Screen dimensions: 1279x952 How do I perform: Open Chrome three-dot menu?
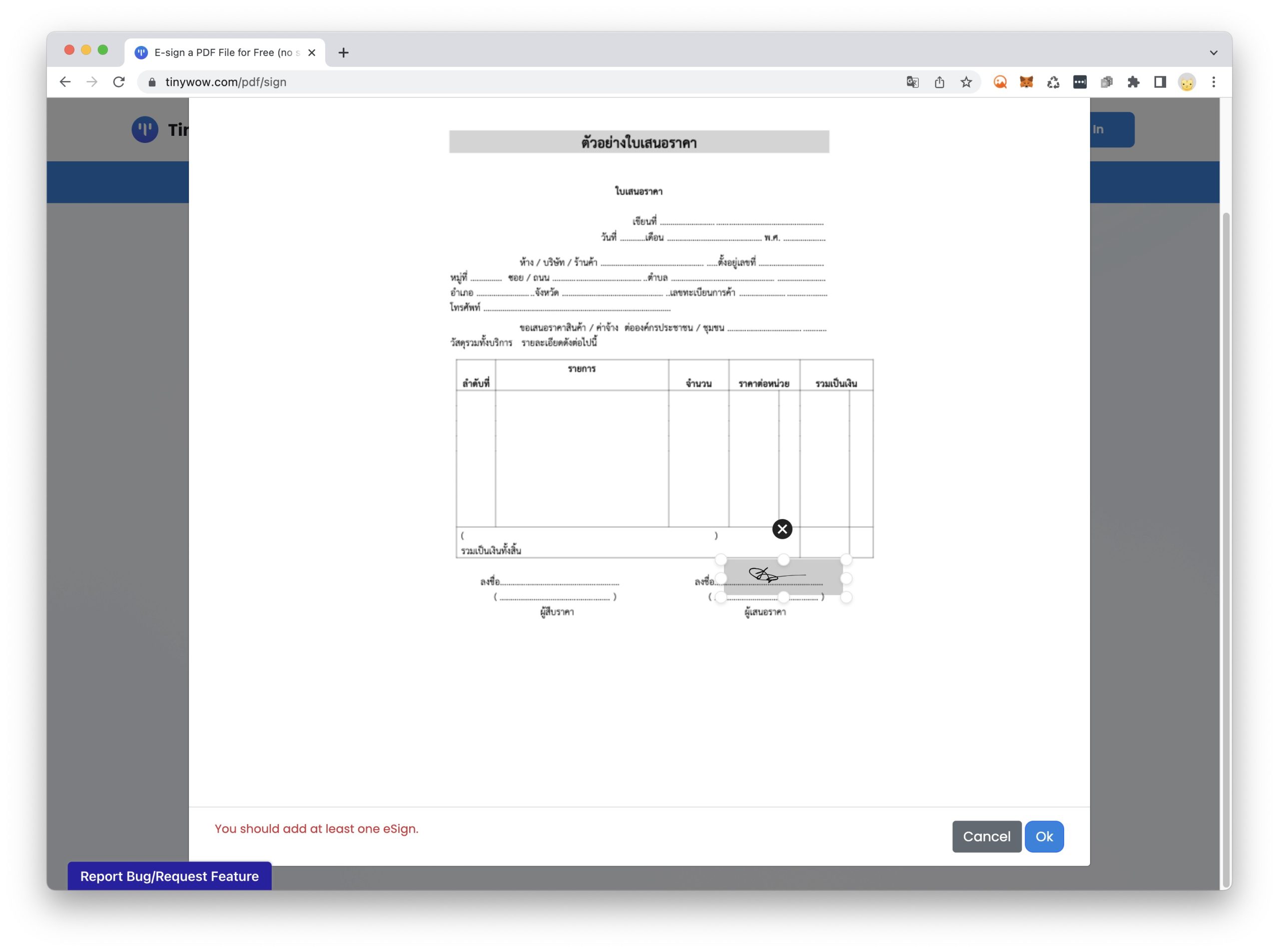(x=1214, y=82)
